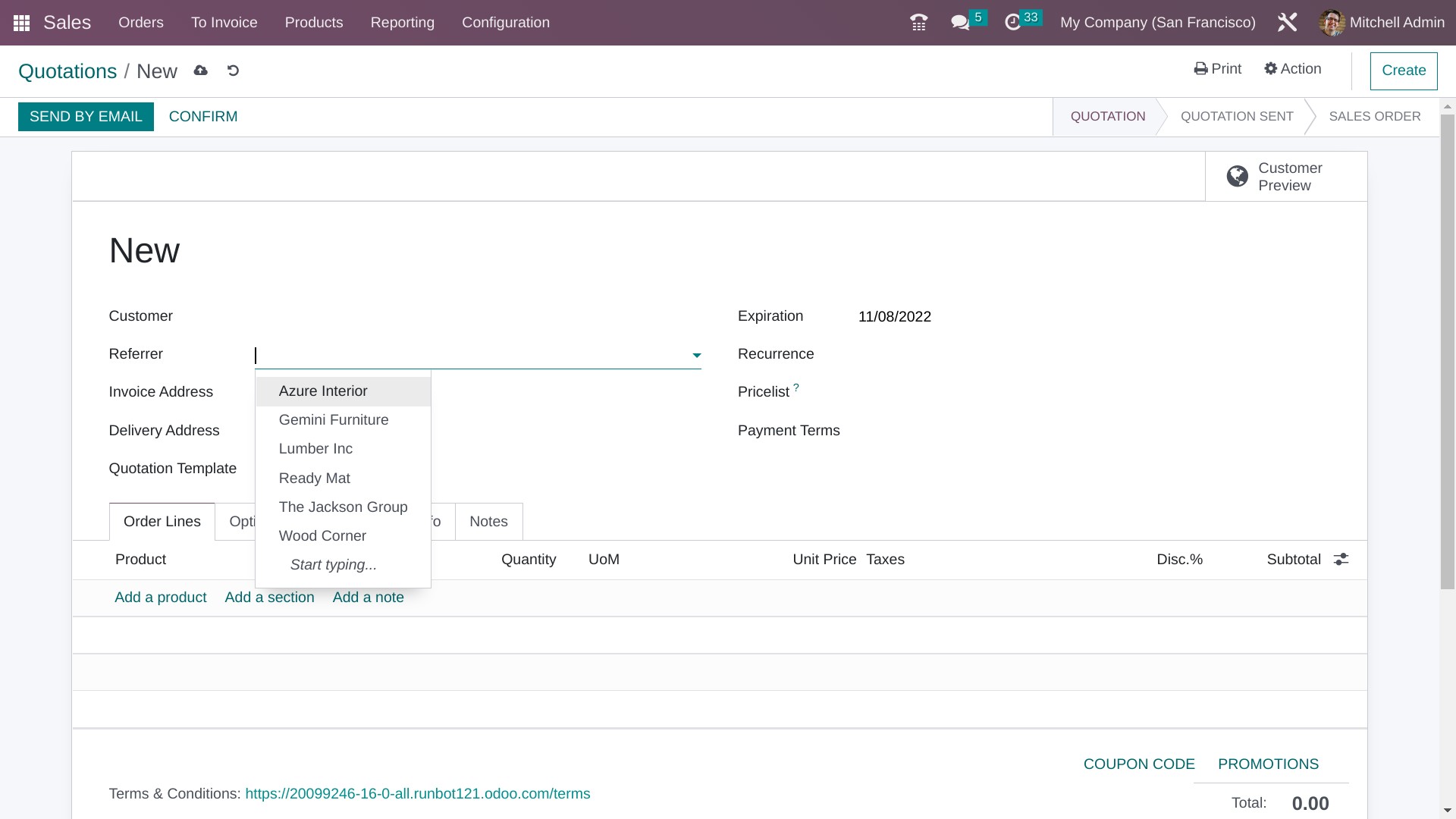Select the QUOTATION SENT status stage

[1237, 117]
